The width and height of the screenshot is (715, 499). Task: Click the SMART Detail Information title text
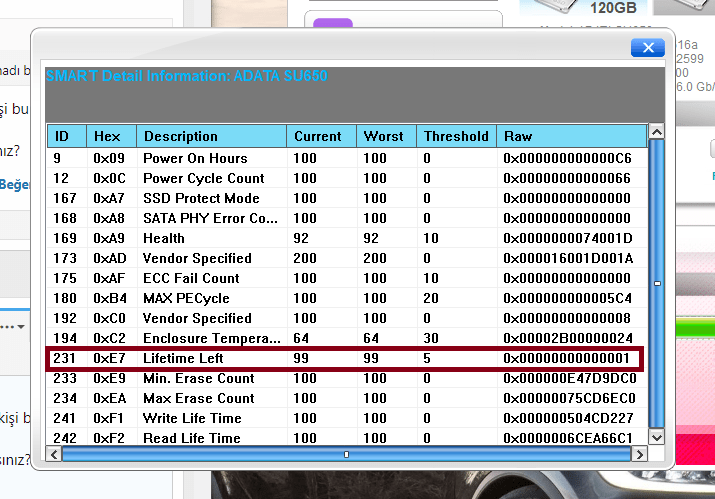coord(187,76)
